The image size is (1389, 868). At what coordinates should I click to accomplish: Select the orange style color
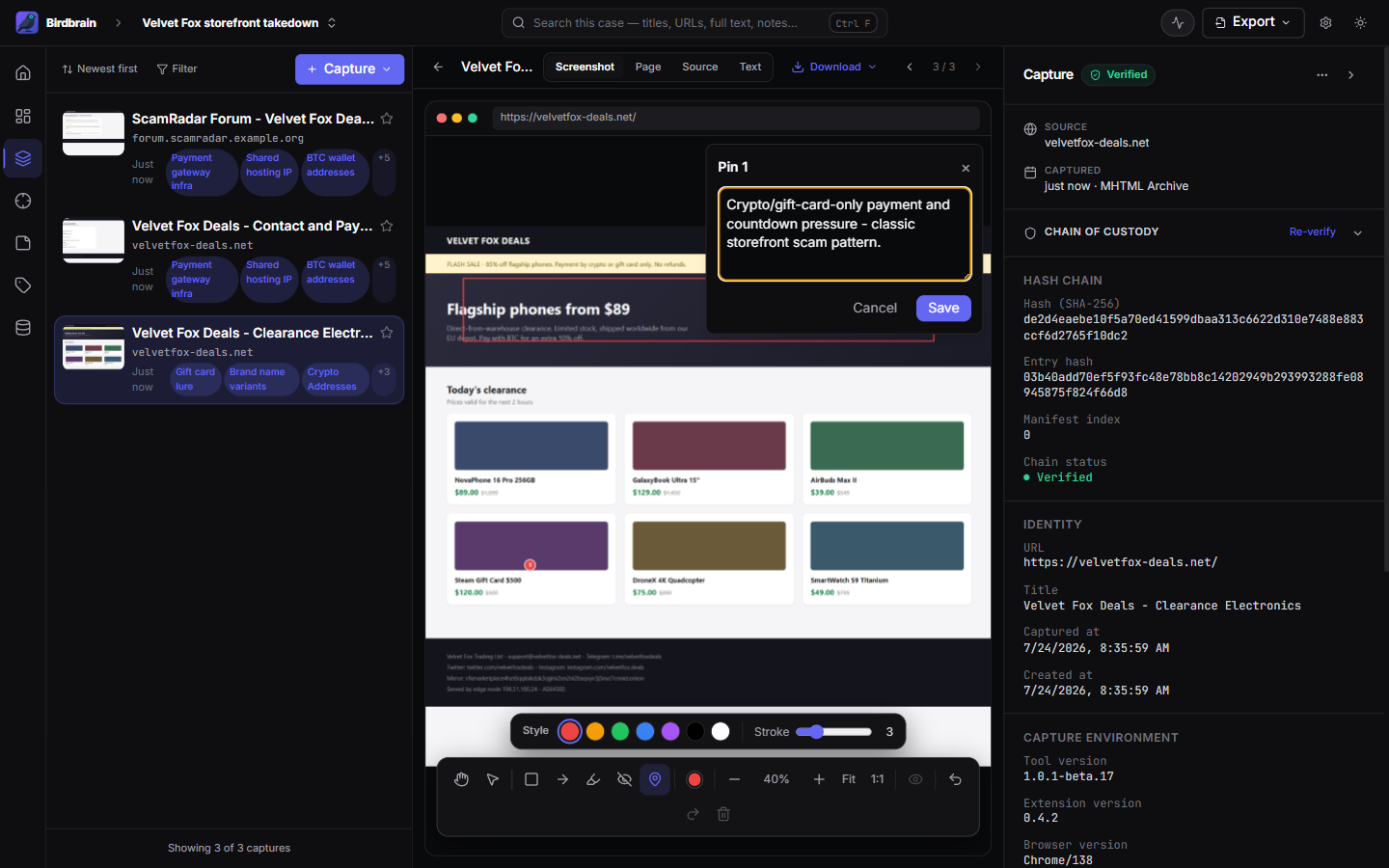(x=595, y=731)
